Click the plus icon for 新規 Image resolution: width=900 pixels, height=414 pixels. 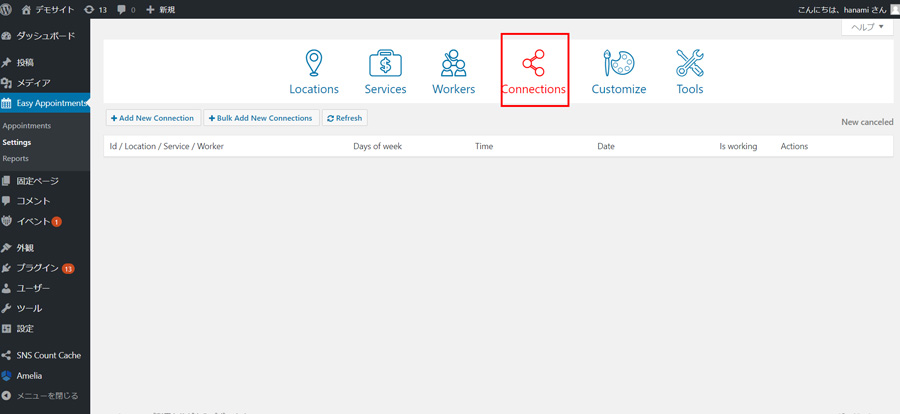(150, 10)
